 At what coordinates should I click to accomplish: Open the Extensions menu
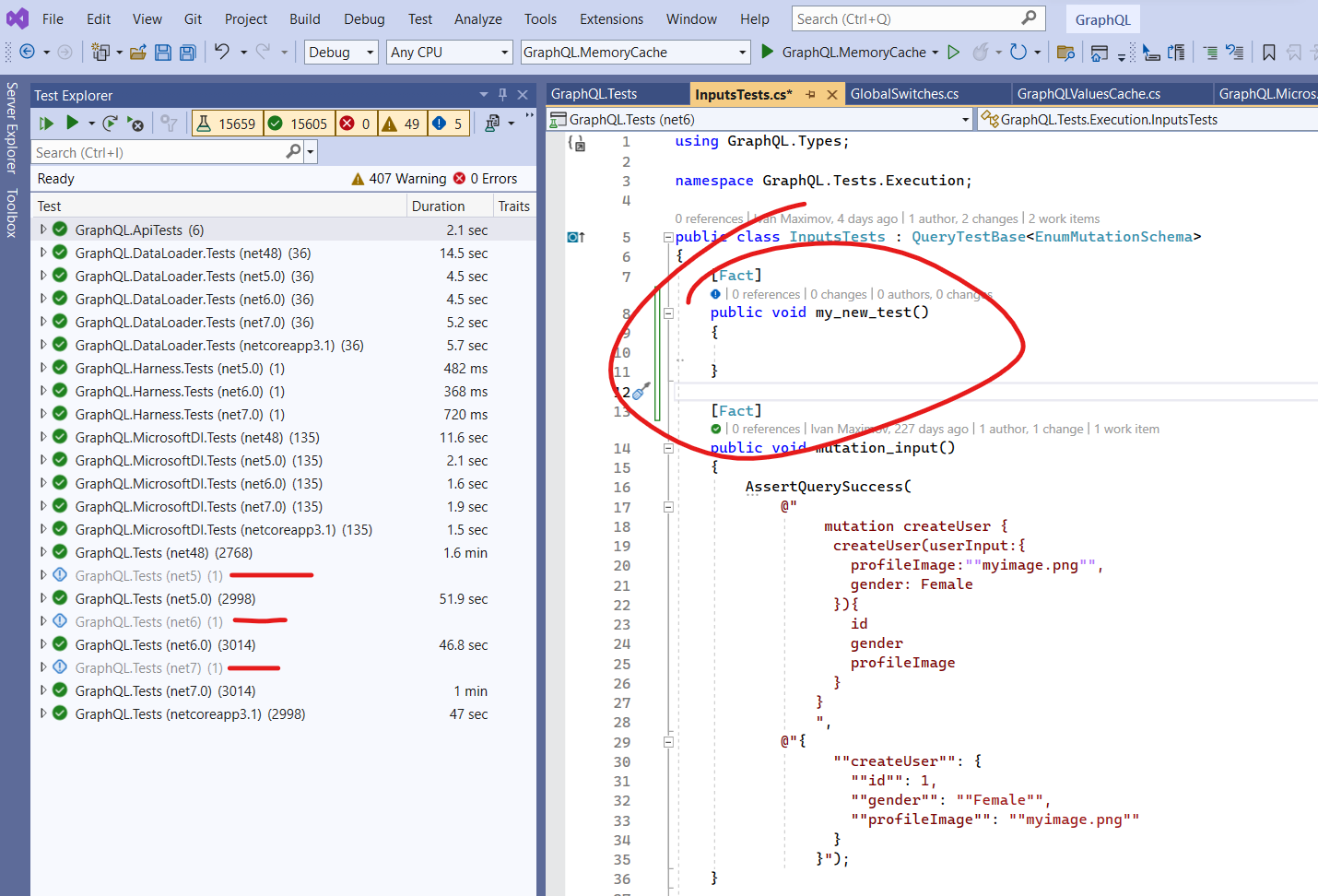pos(611,18)
